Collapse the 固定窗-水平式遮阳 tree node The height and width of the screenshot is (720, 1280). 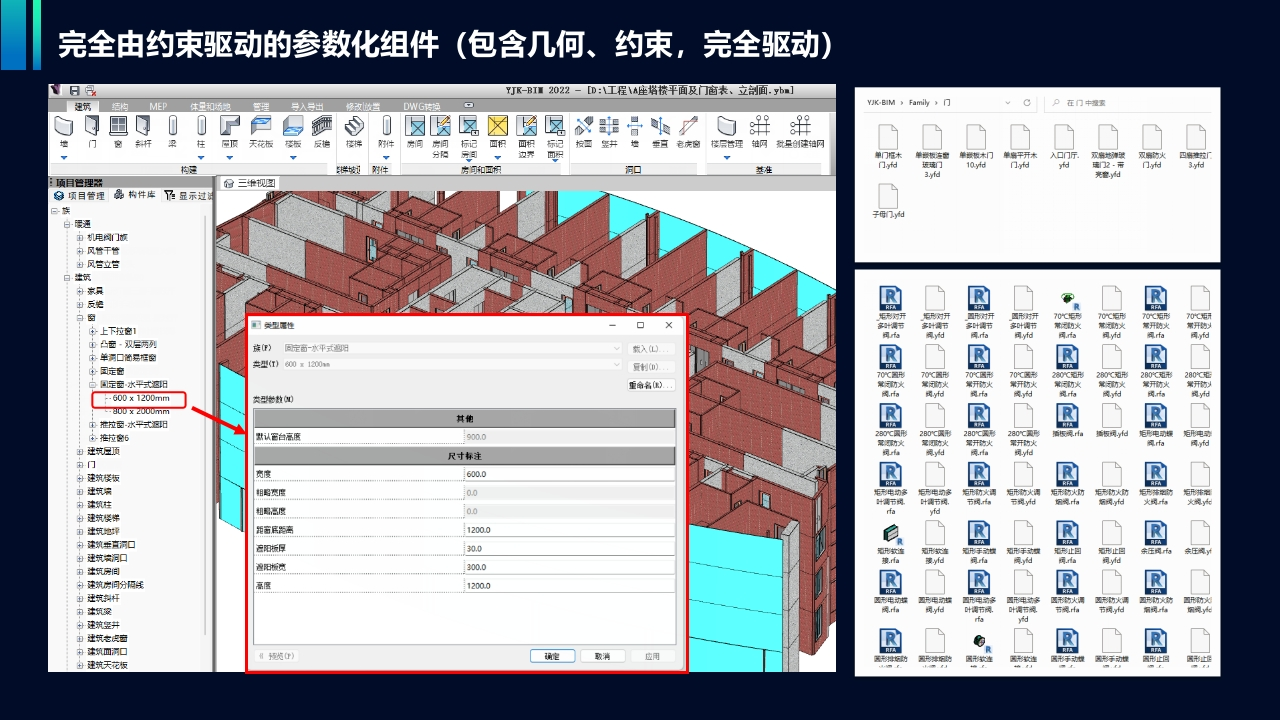tap(92, 384)
